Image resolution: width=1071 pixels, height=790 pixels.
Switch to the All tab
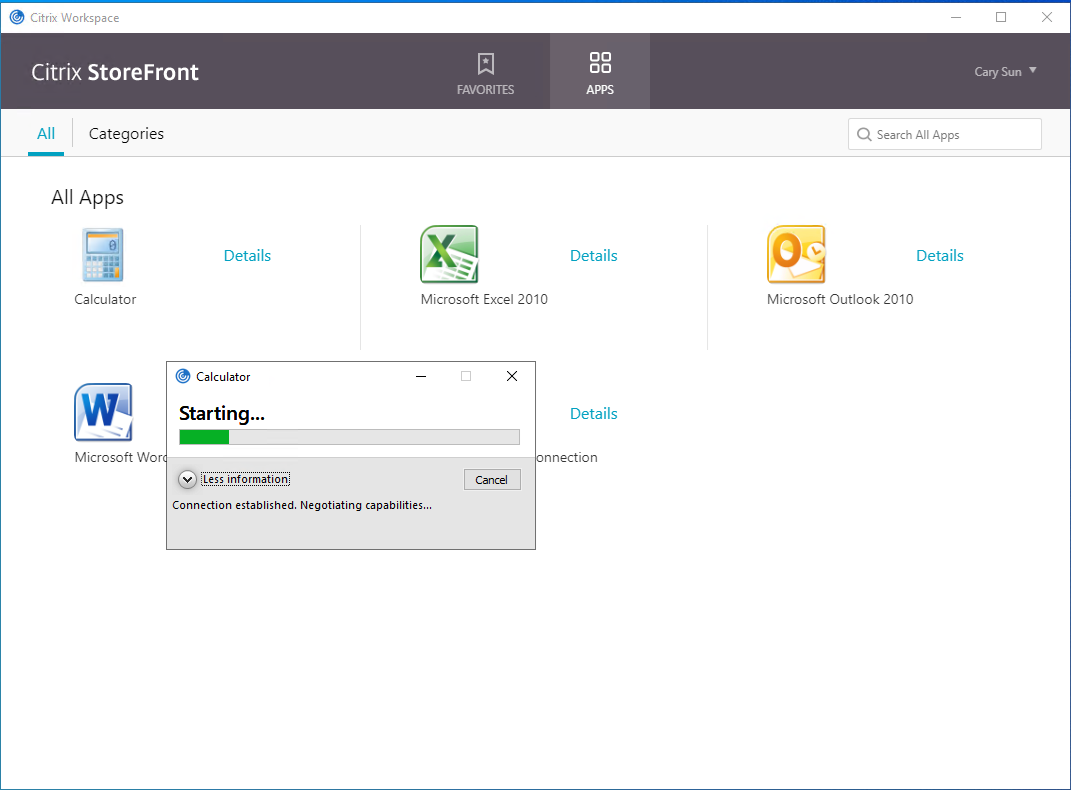tap(46, 134)
